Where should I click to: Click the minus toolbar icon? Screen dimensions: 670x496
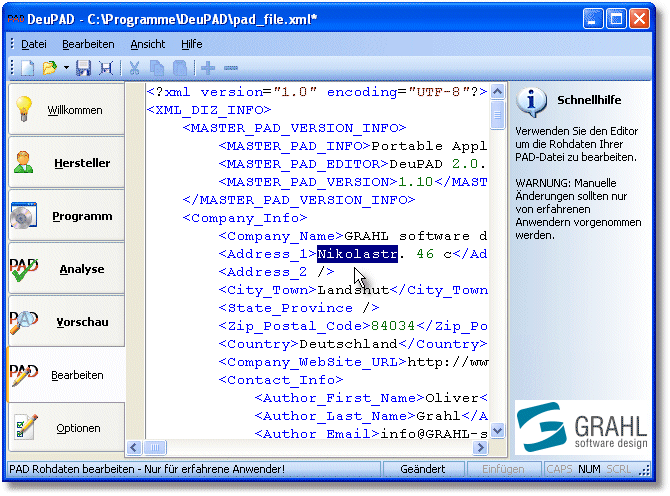pyautogui.click(x=231, y=68)
